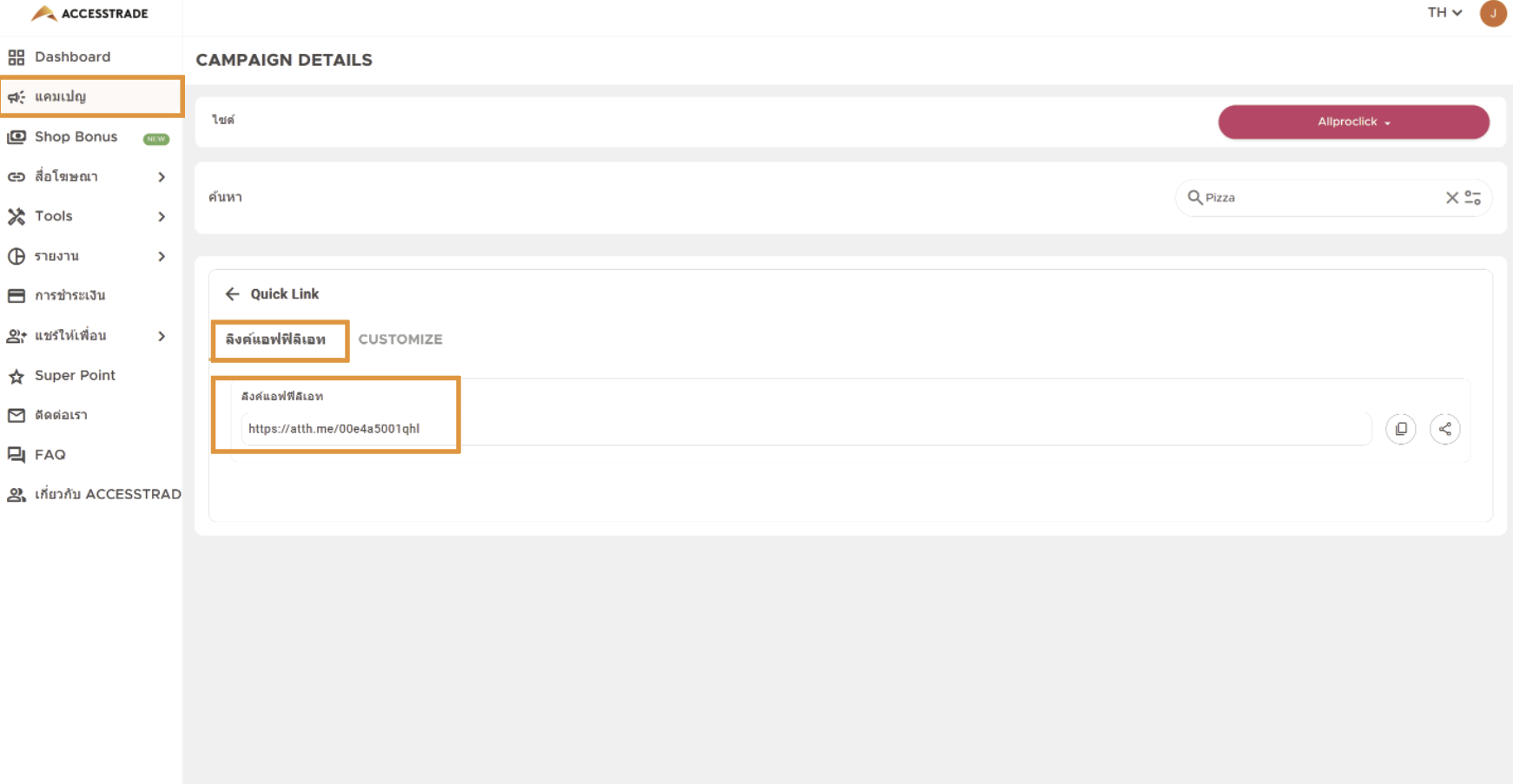Click the share link icon

pos(1444,429)
